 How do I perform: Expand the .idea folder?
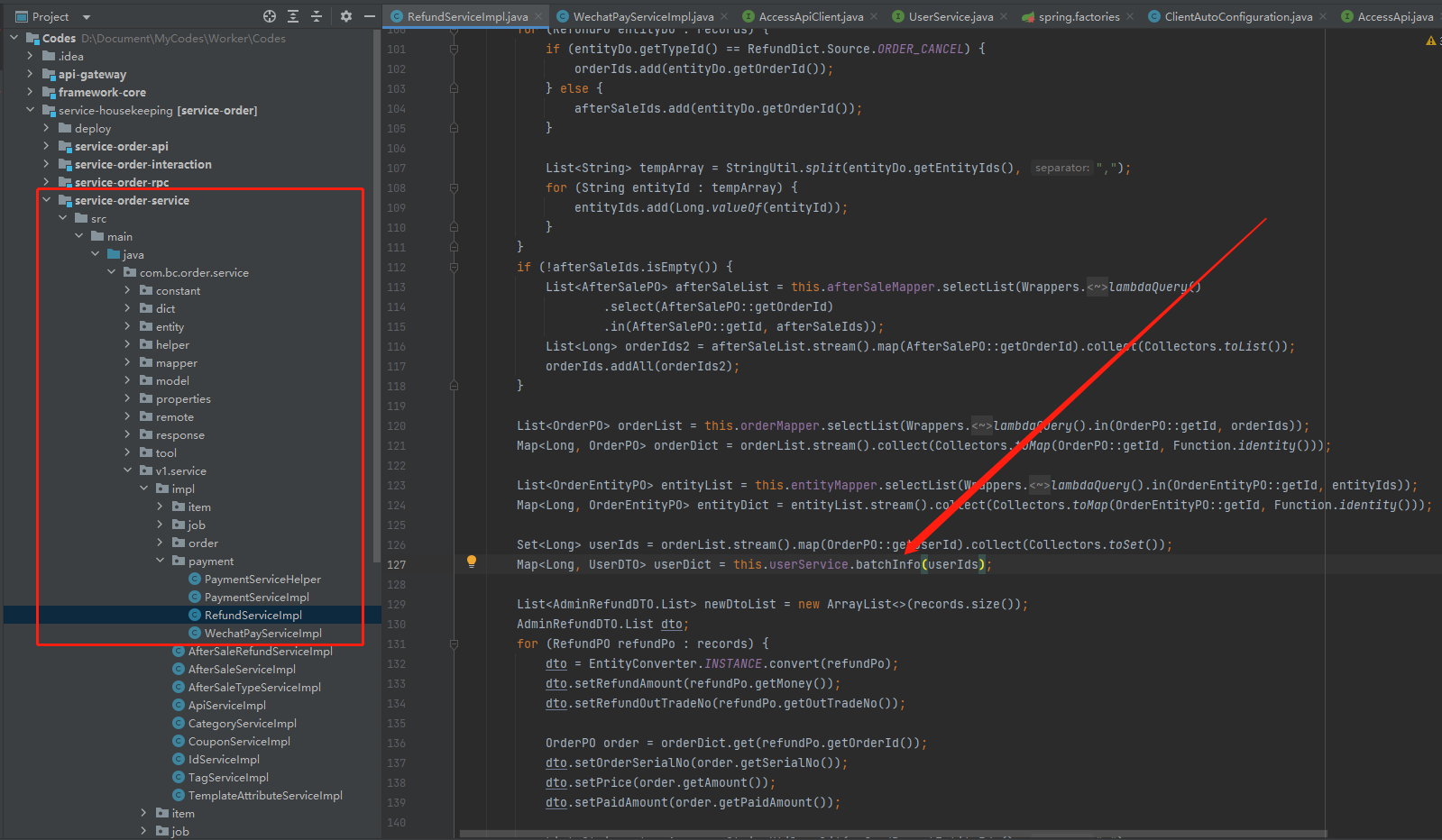click(x=30, y=56)
